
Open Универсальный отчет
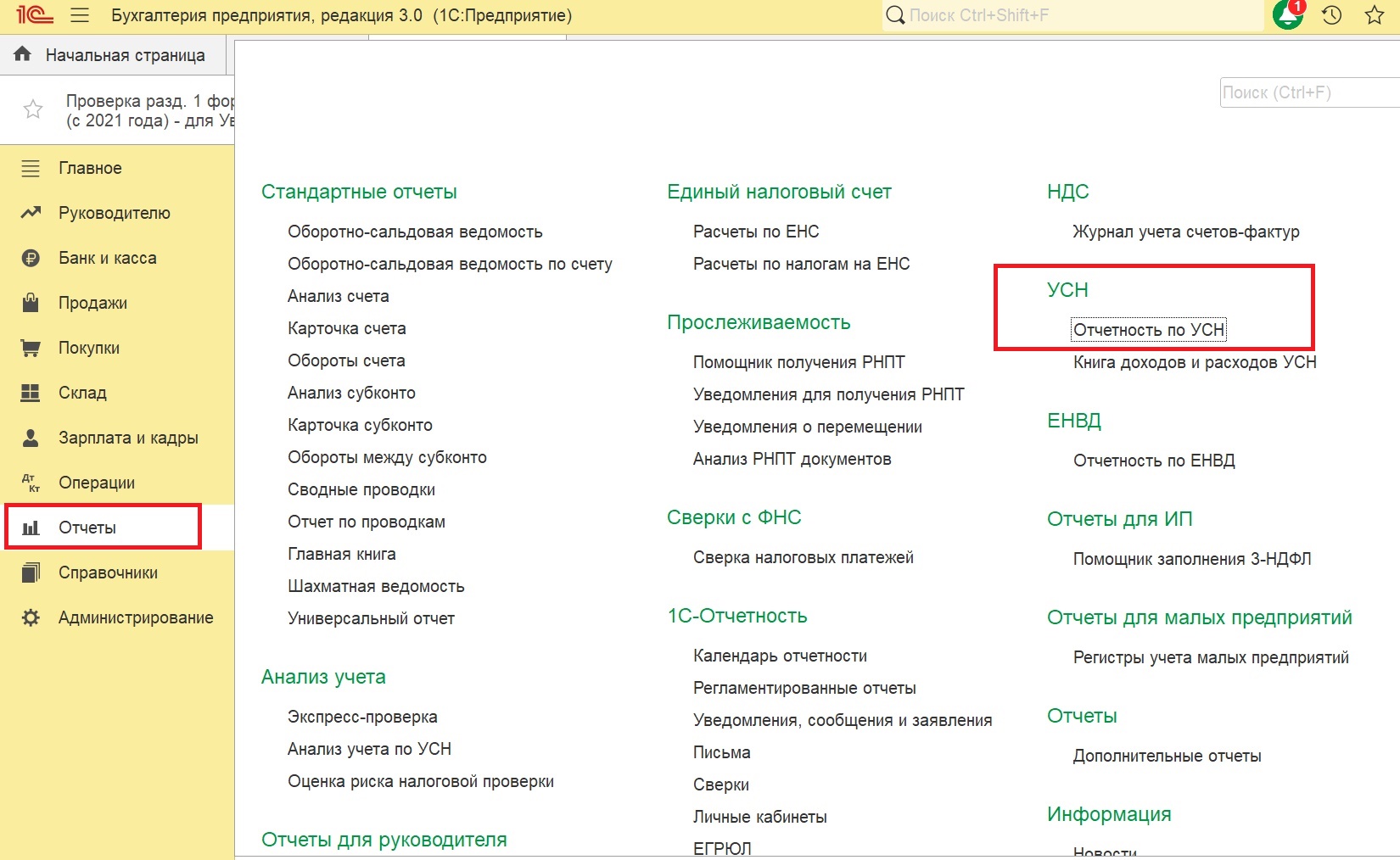pyautogui.click(x=371, y=618)
